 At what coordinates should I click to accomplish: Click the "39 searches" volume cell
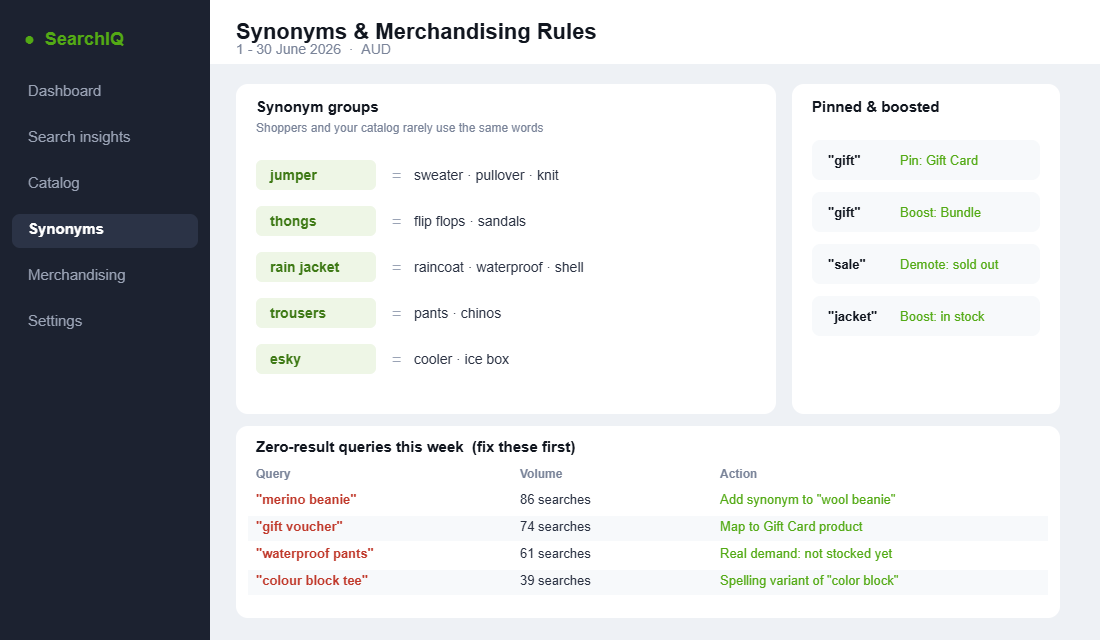[x=555, y=580]
